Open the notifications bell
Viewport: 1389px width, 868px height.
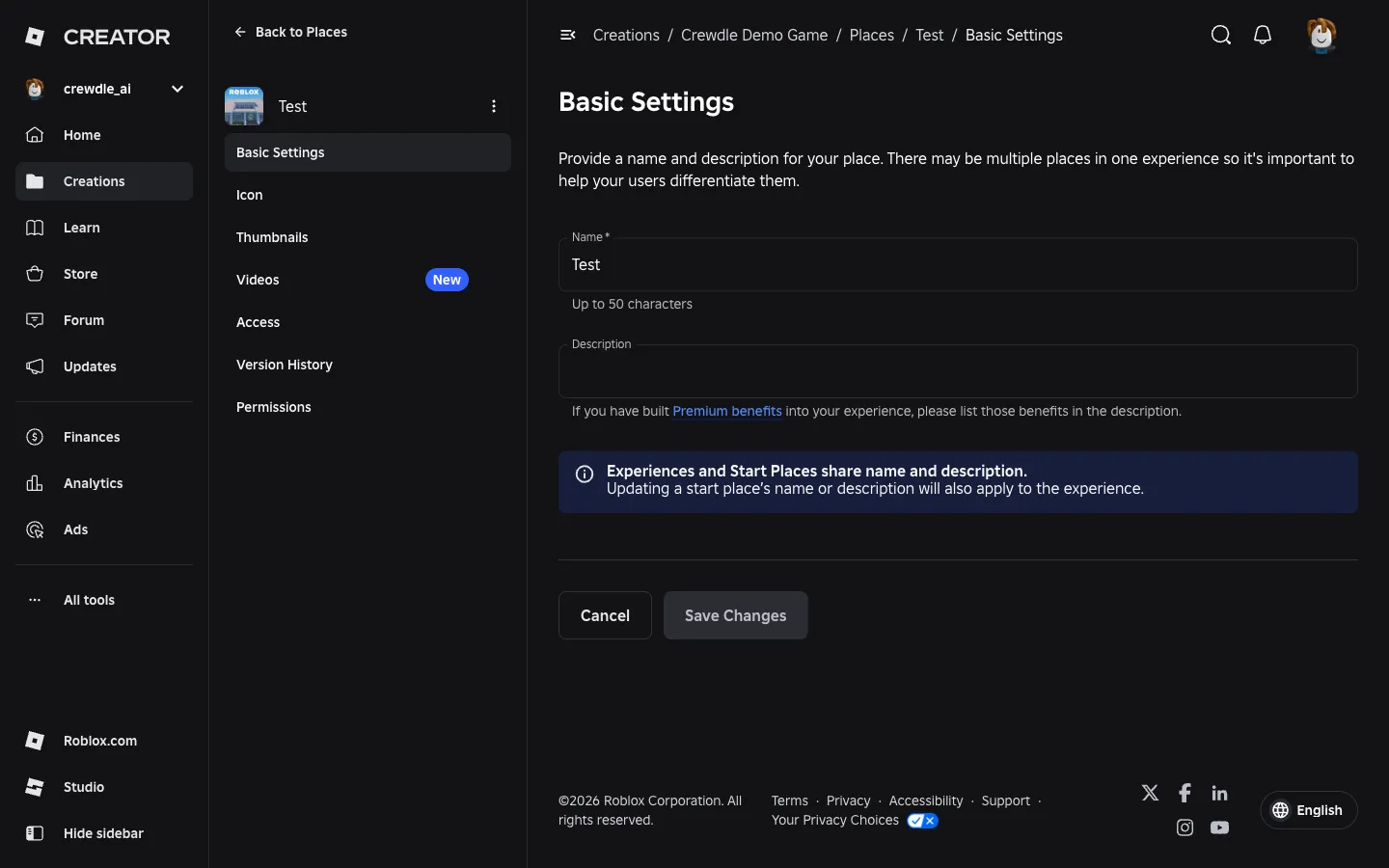pos(1263,35)
